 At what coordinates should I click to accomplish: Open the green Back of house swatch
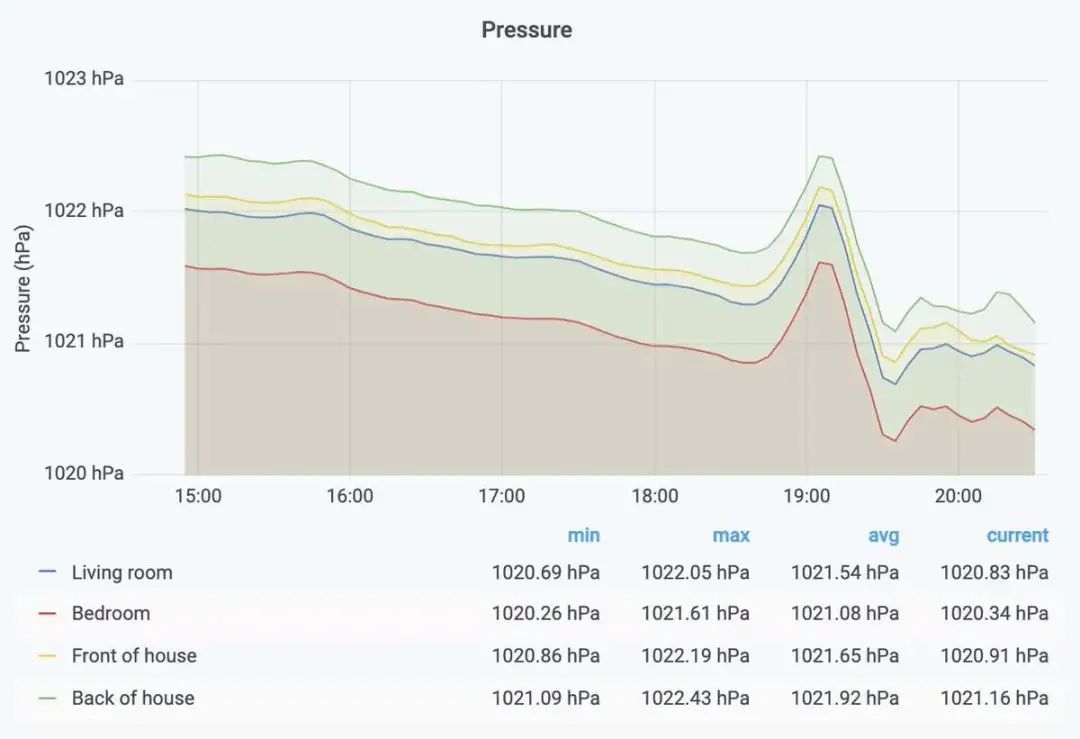tap(48, 698)
